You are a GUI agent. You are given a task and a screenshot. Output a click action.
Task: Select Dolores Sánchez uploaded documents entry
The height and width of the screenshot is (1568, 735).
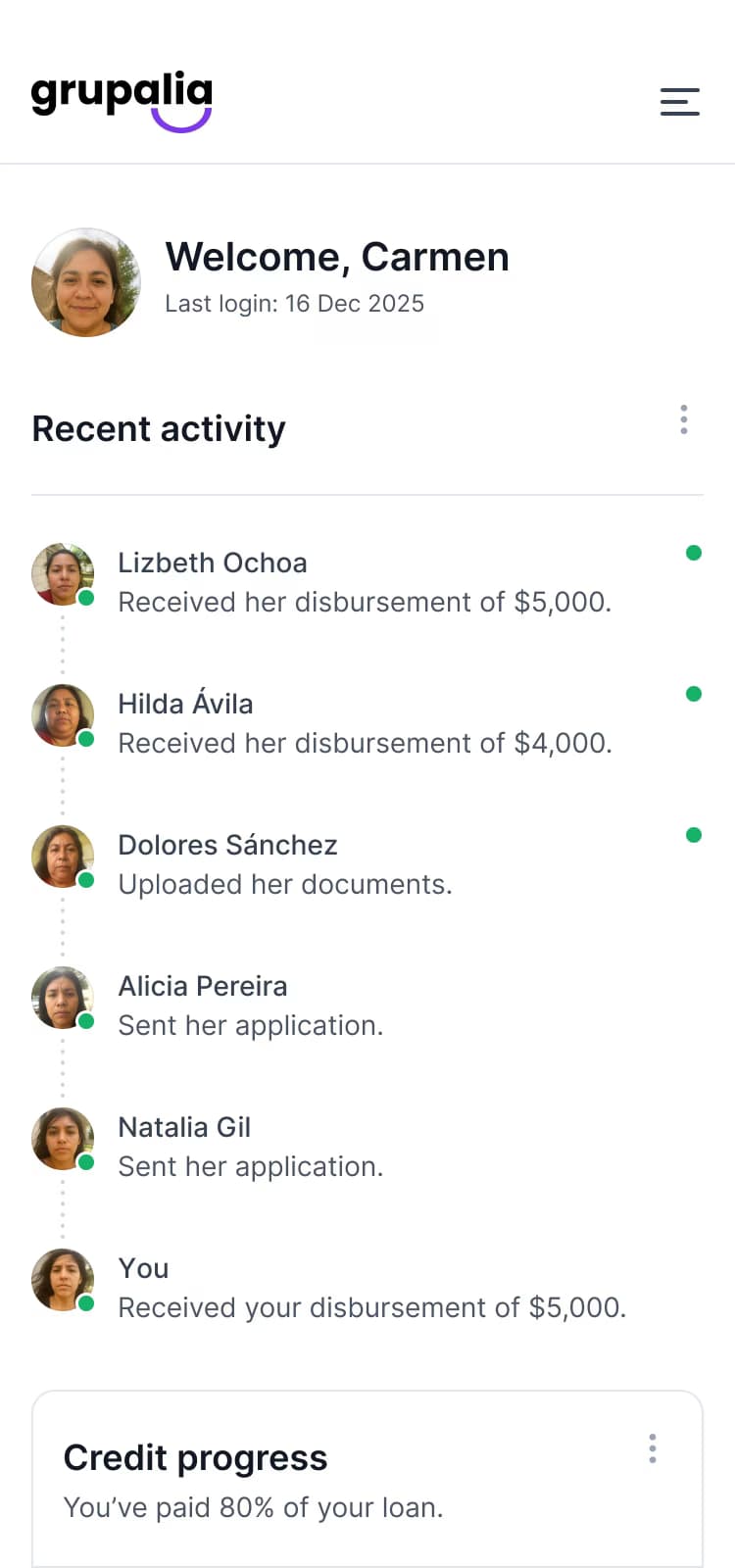(x=285, y=884)
